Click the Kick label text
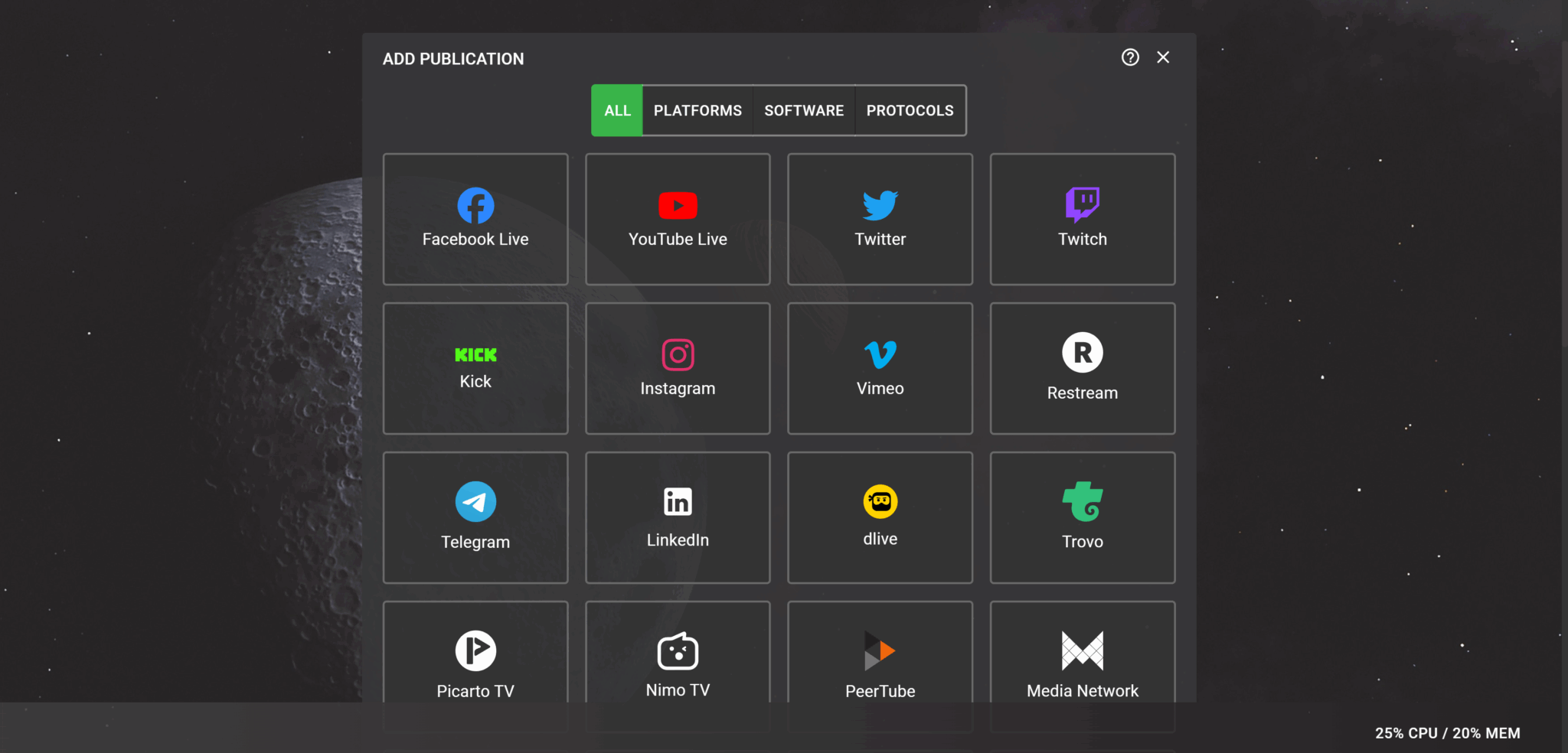 pos(475,381)
